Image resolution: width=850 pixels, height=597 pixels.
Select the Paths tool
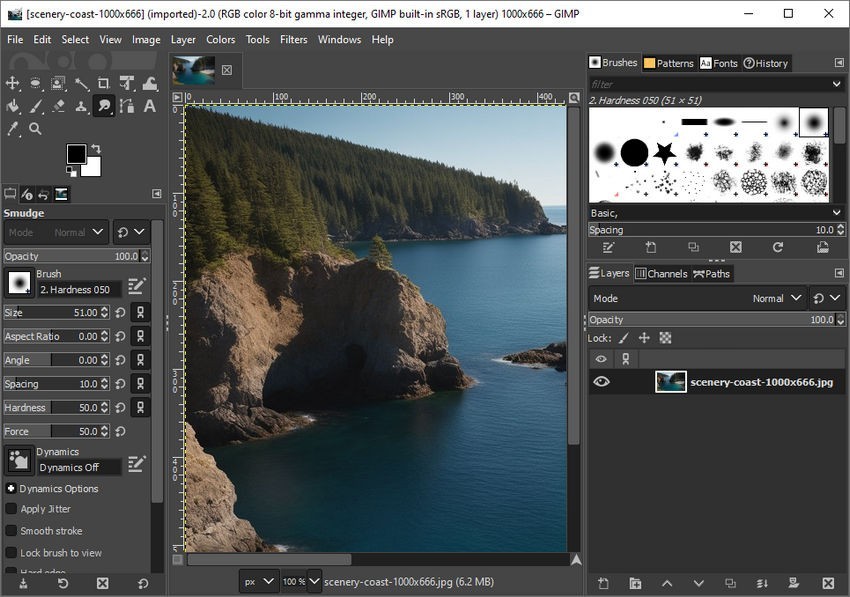[127, 106]
